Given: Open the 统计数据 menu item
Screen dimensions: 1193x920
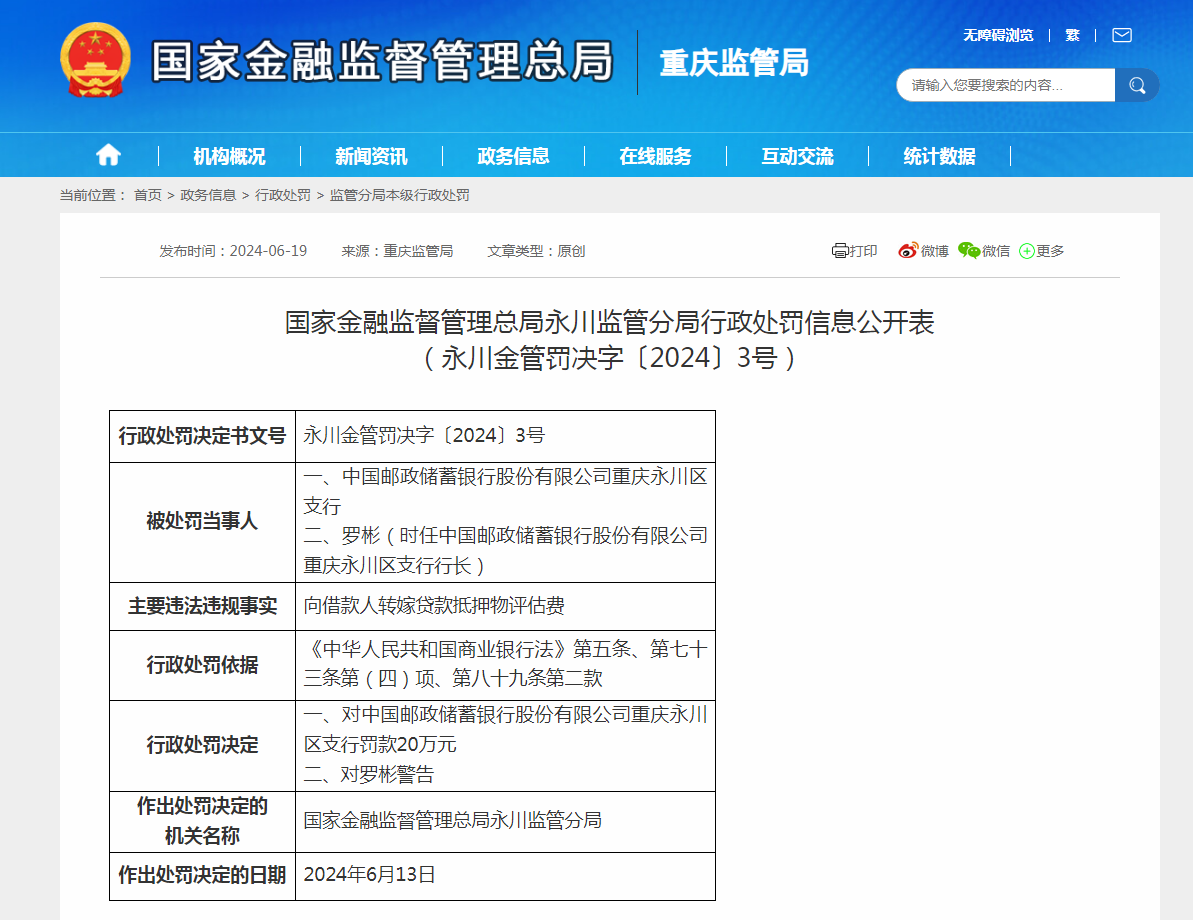Looking at the screenshot, I should coord(937,154).
